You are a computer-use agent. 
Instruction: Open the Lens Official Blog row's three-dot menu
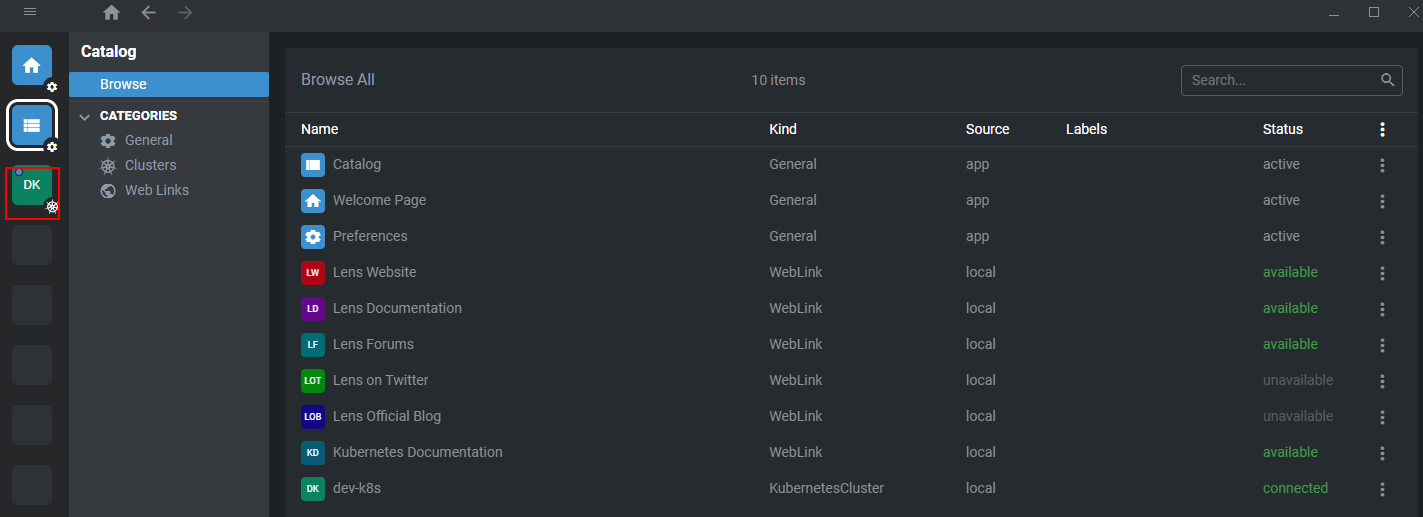[x=1383, y=417]
